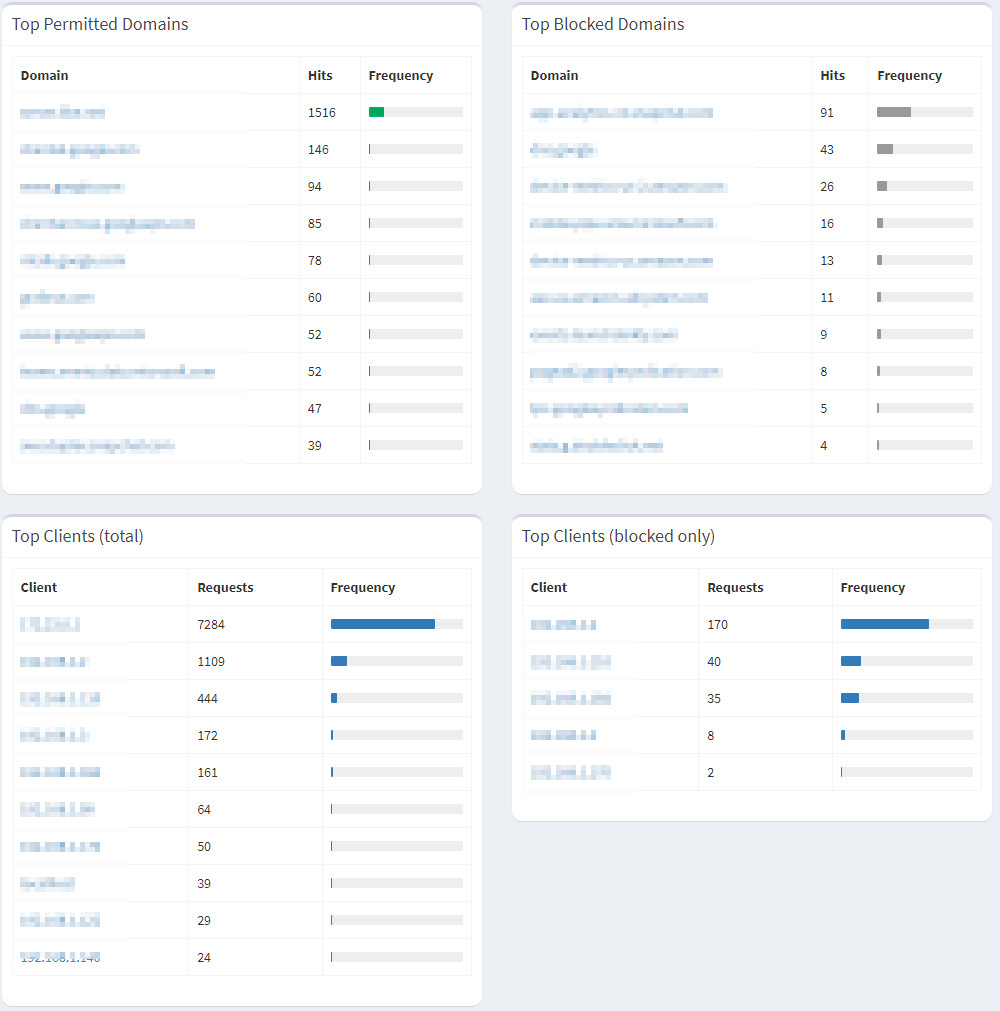1000x1011 pixels.
Task: Click the gray frequency bar for 91 hits
Action: coord(893,112)
